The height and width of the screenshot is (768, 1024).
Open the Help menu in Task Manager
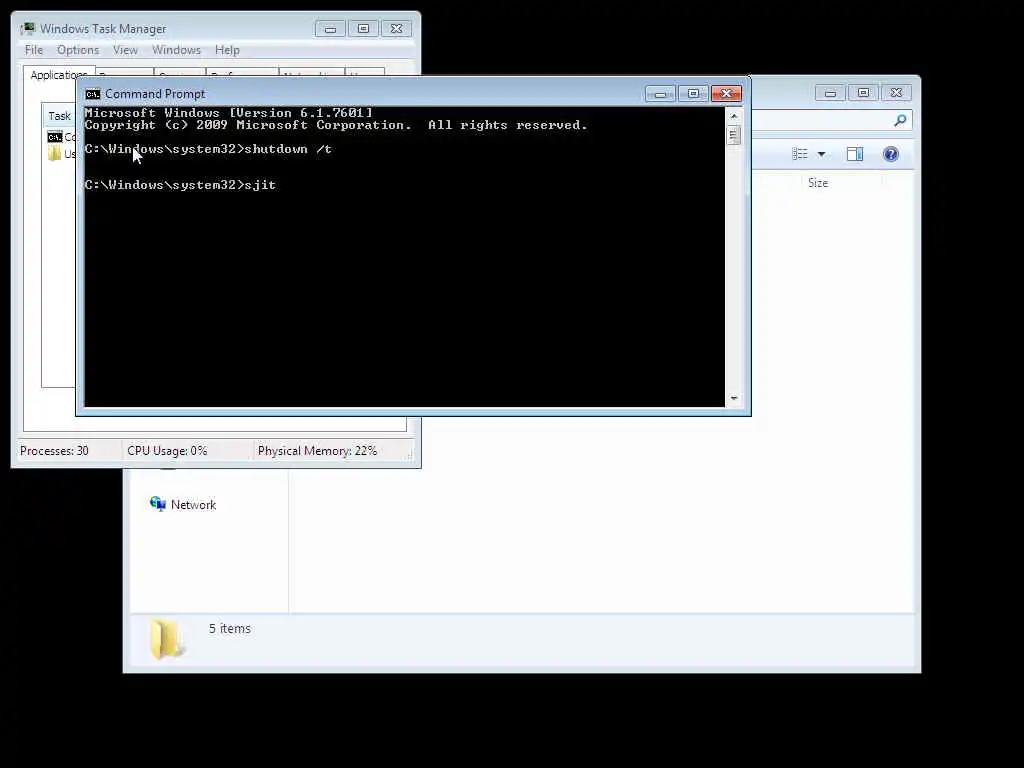(227, 50)
